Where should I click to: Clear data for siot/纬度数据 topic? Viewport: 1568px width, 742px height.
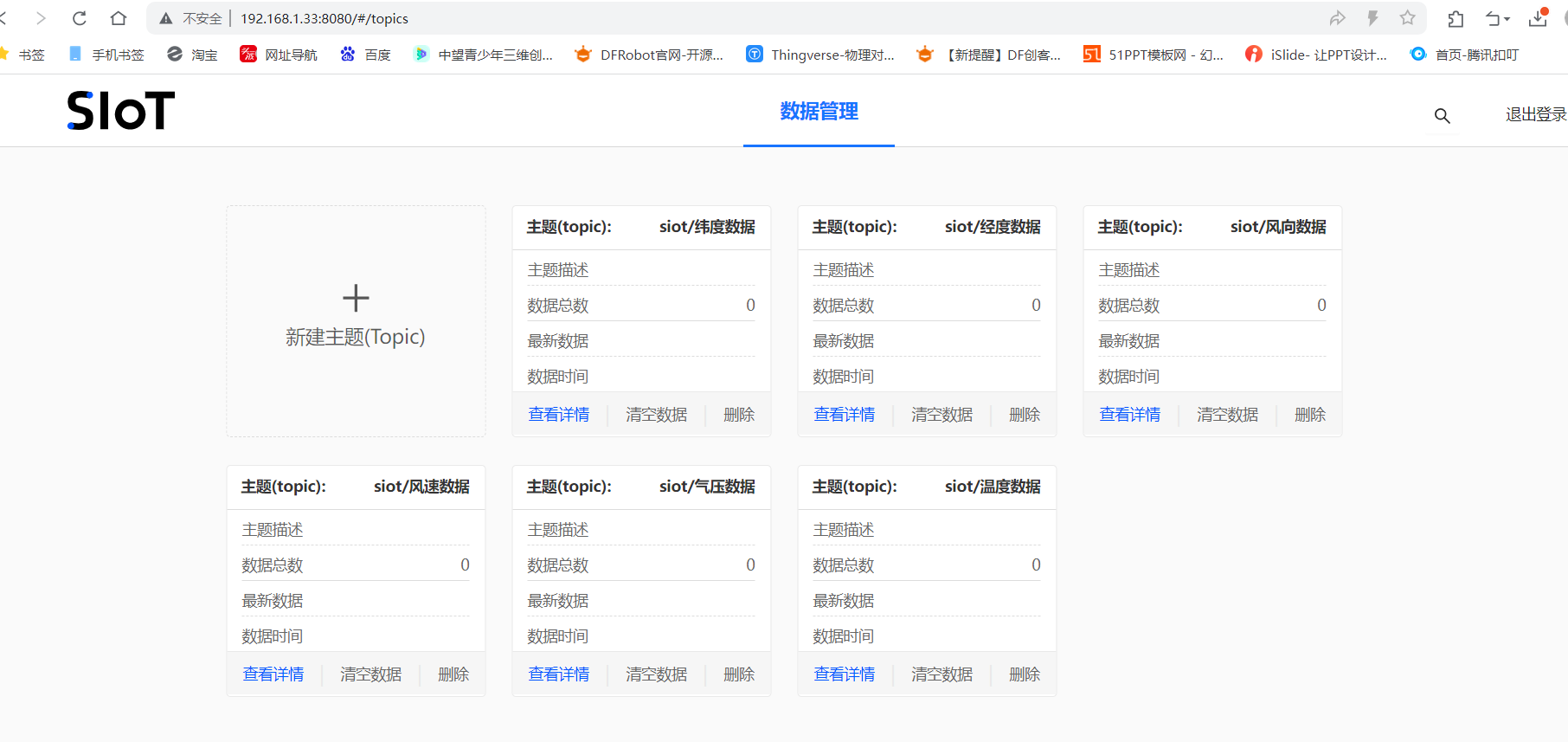(x=657, y=415)
